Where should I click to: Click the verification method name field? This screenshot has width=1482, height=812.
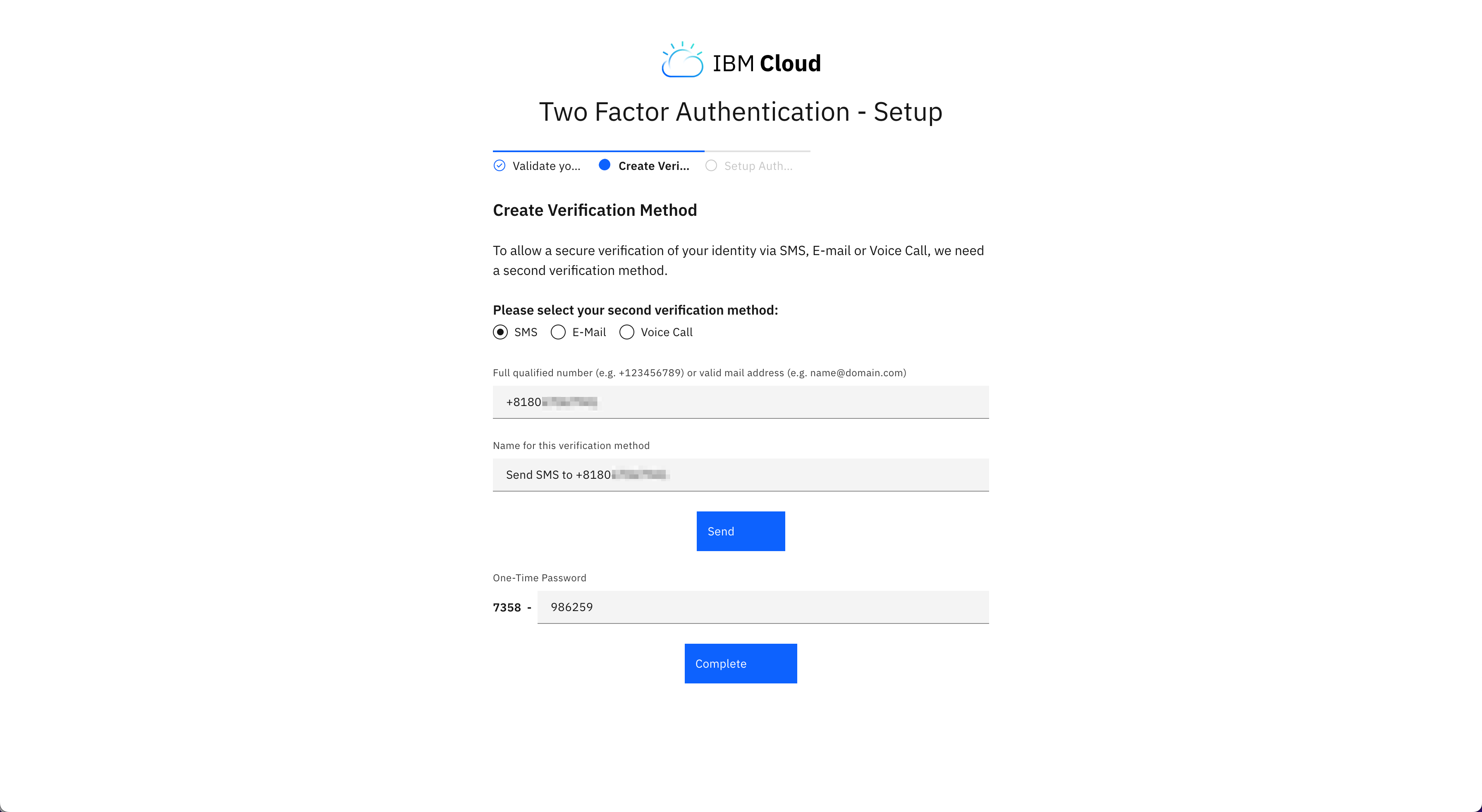740,475
